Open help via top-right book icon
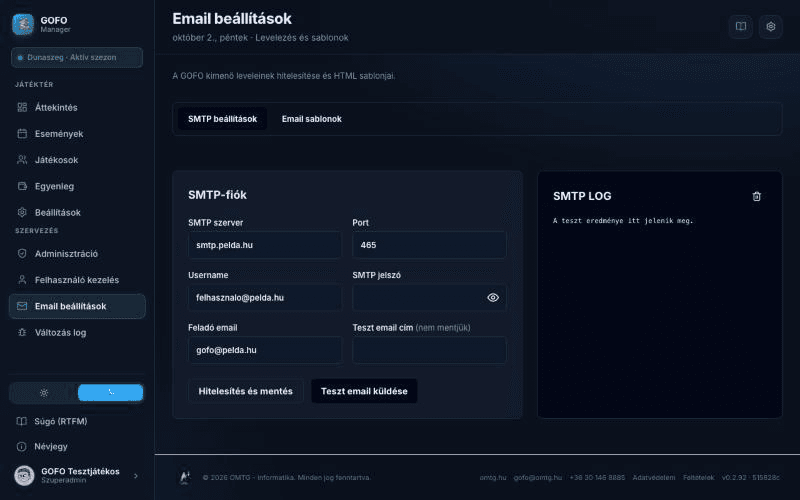 (x=741, y=26)
